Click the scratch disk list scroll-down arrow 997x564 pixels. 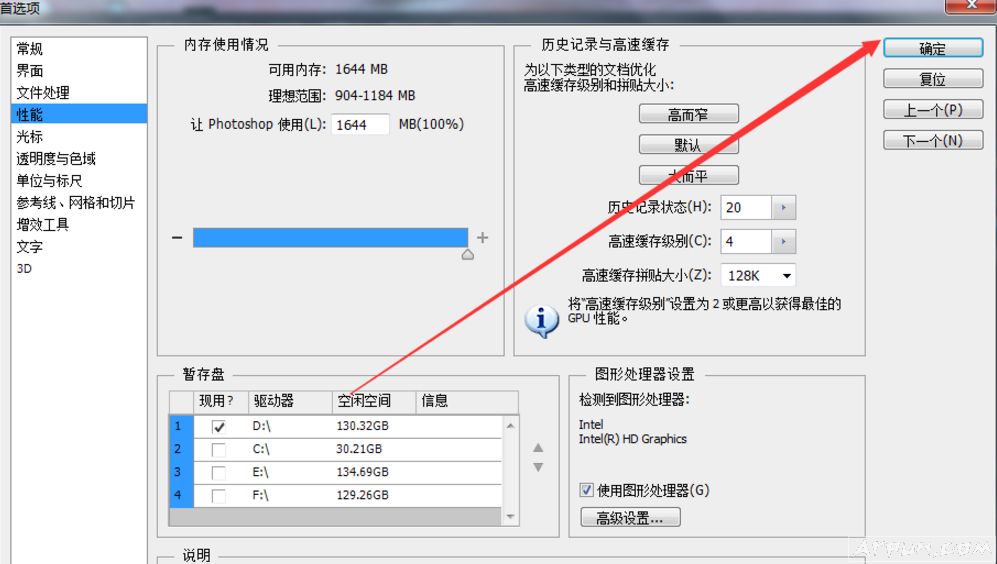[x=511, y=516]
